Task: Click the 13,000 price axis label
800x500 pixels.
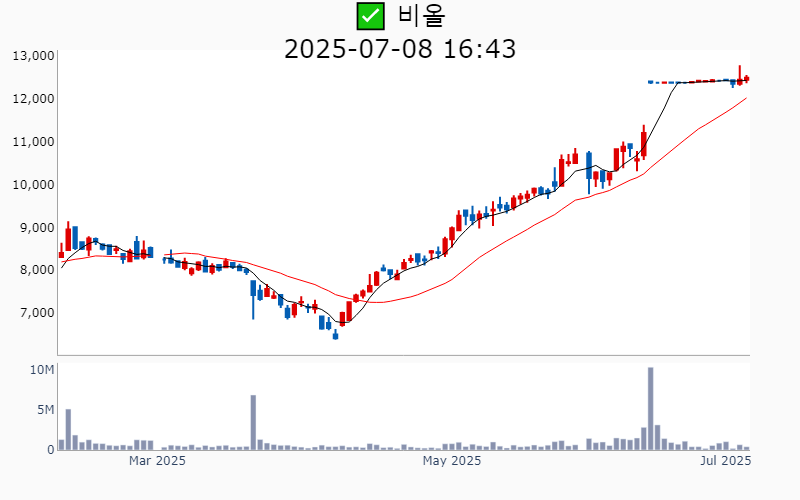Action: pyautogui.click(x=34, y=56)
